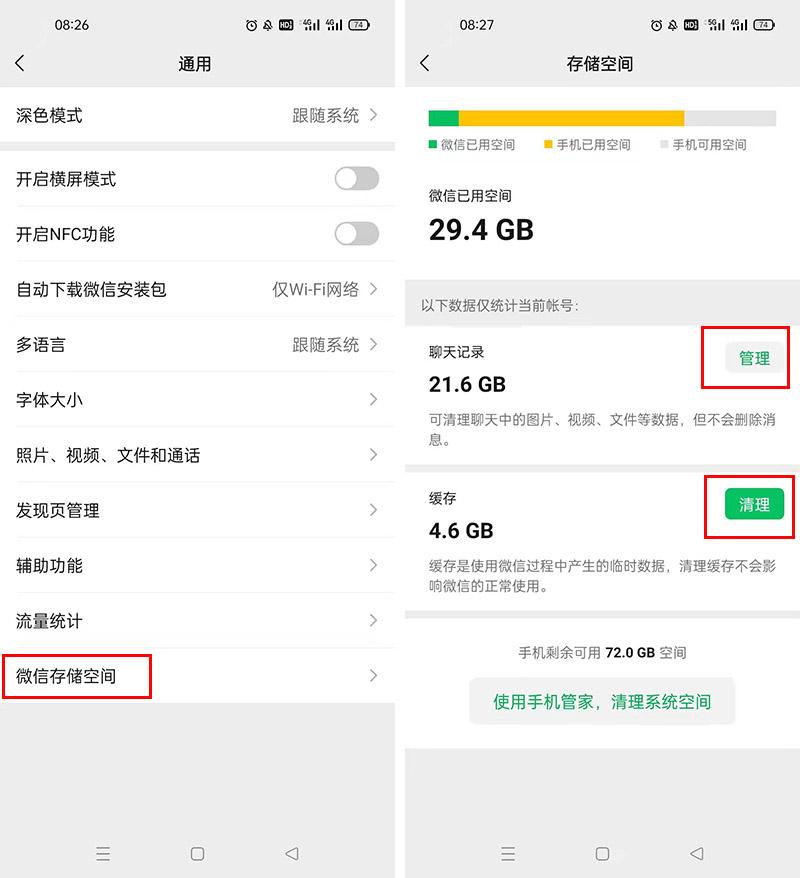
Task: Click green 清理 button for 缓存
Action: tap(754, 505)
